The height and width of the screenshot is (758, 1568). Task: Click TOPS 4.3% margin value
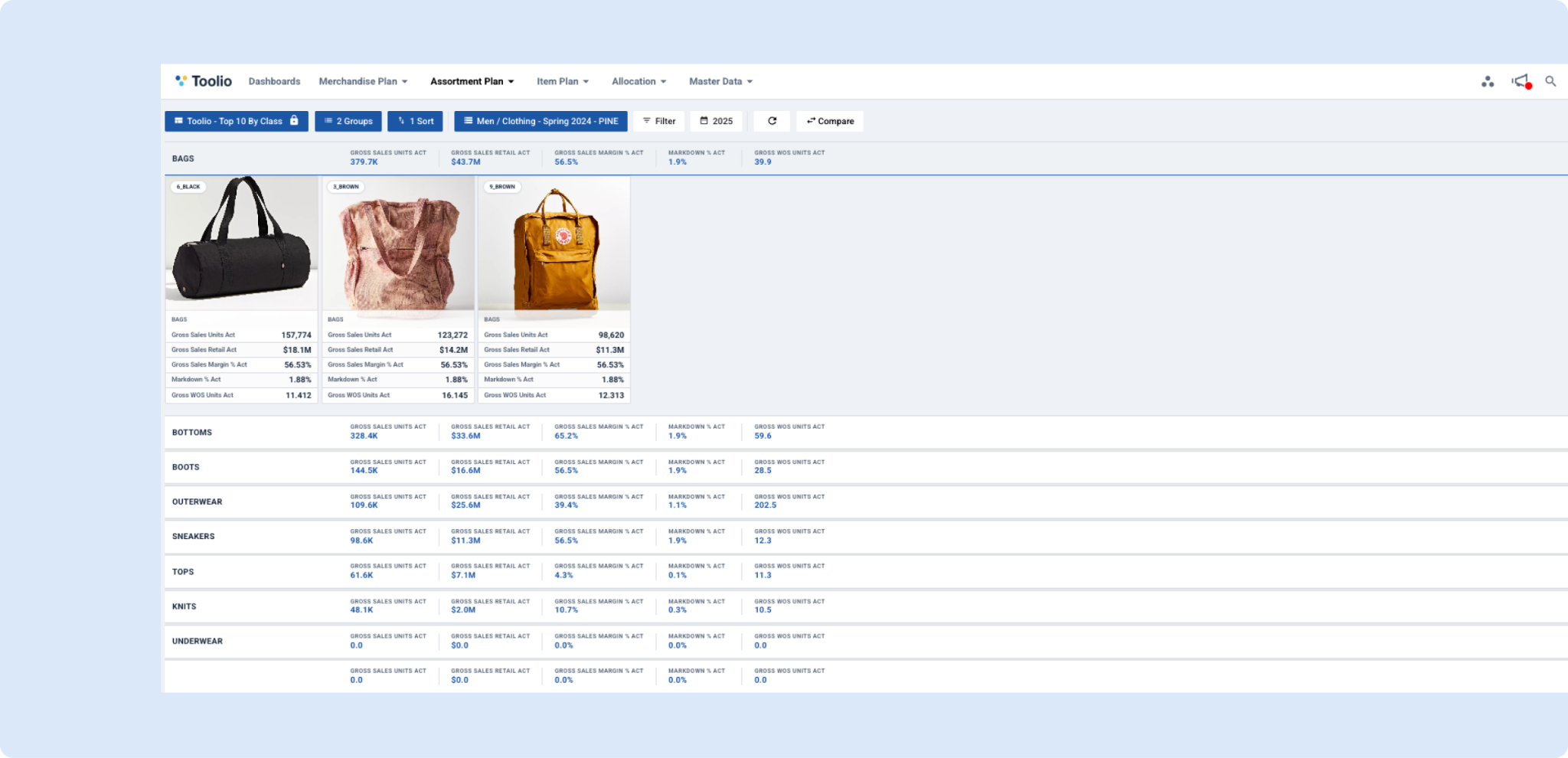point(563,576)
